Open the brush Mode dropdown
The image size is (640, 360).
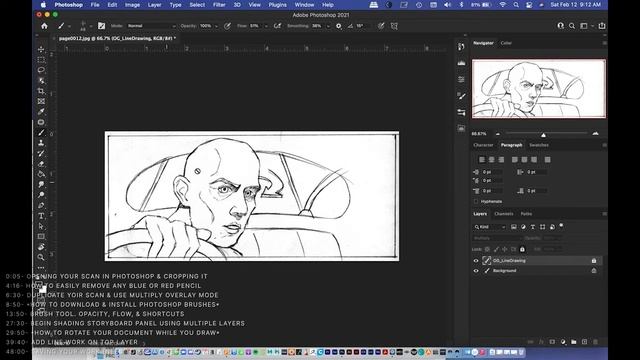(151, 26)
